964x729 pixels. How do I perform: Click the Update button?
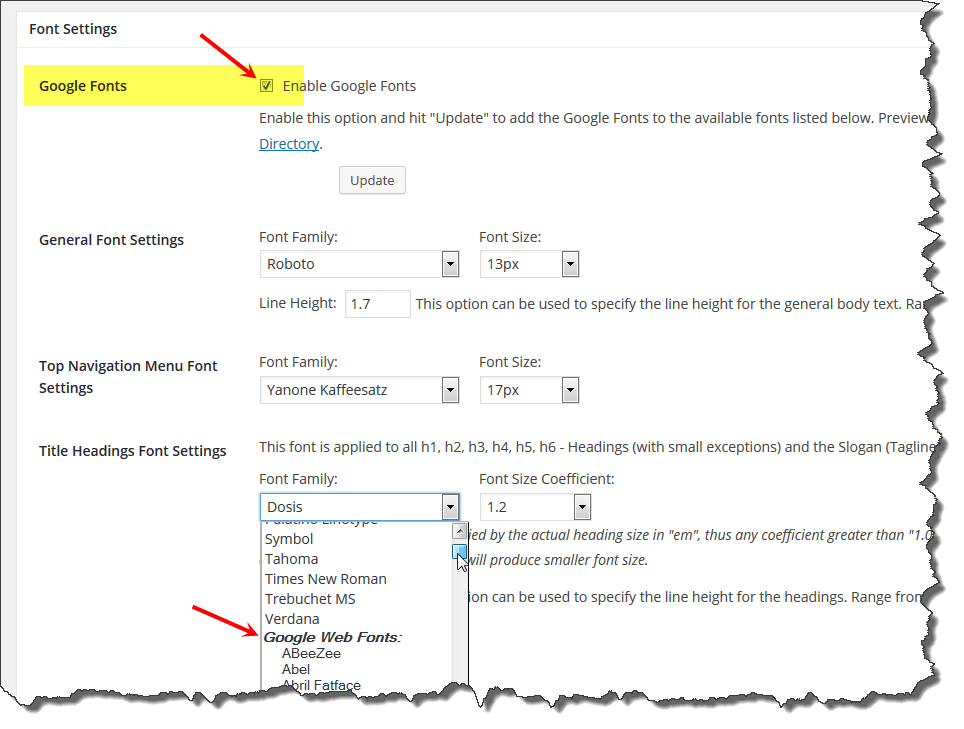372,180
